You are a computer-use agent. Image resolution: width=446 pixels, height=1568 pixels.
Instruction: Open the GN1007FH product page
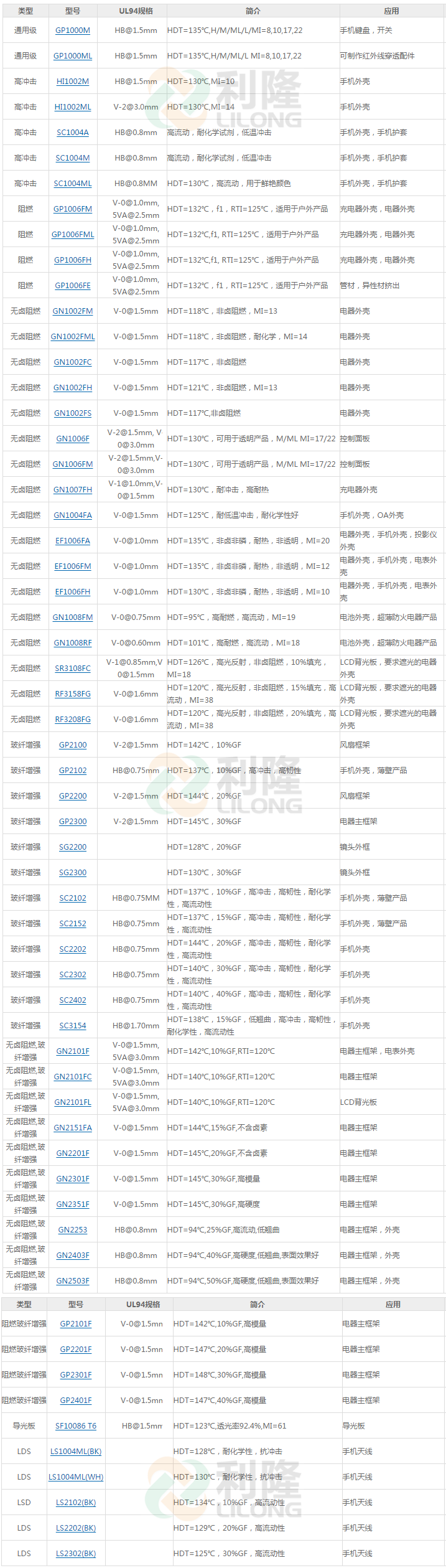coord(73,490)
